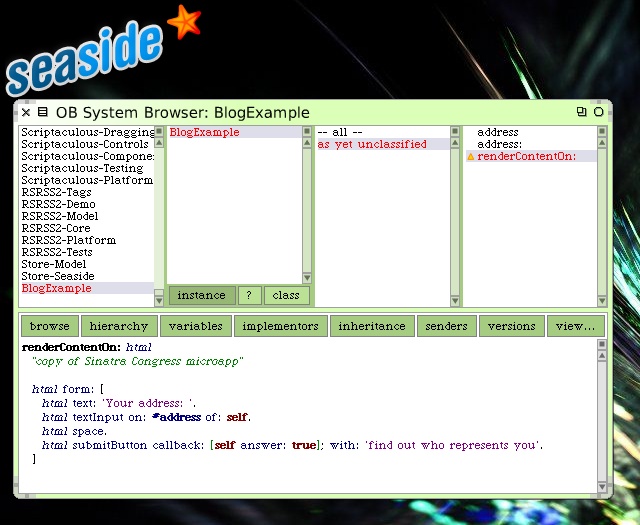Open scrollbar menu box atop class list

point(307,131)
